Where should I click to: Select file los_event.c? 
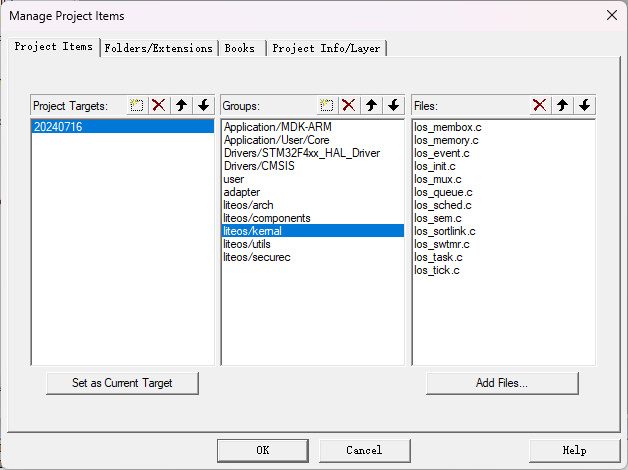pos(503,153)
